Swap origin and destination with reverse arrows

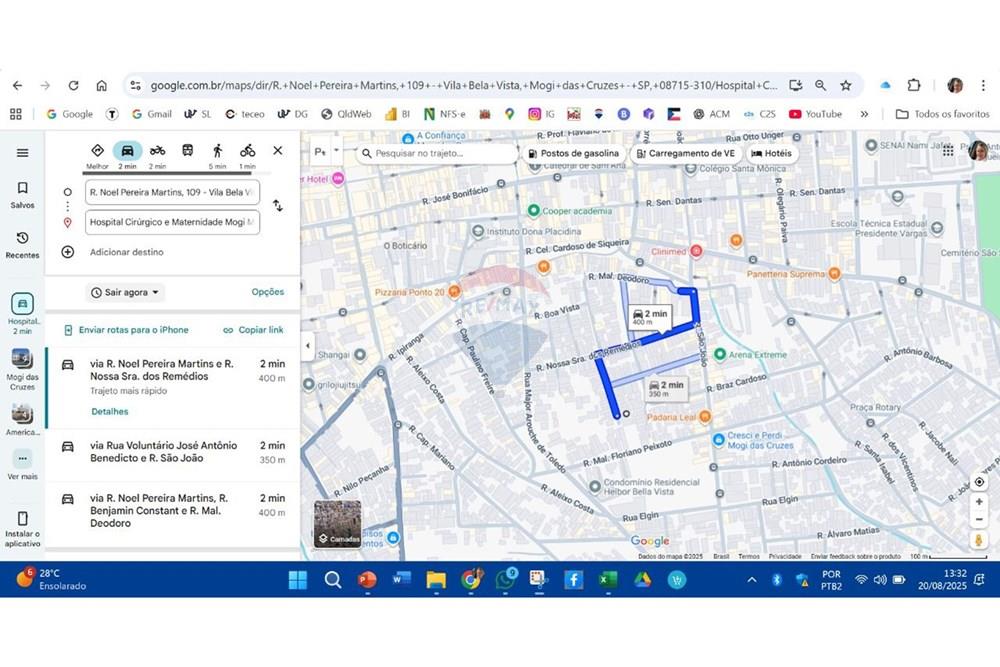(x=277, y=206)
